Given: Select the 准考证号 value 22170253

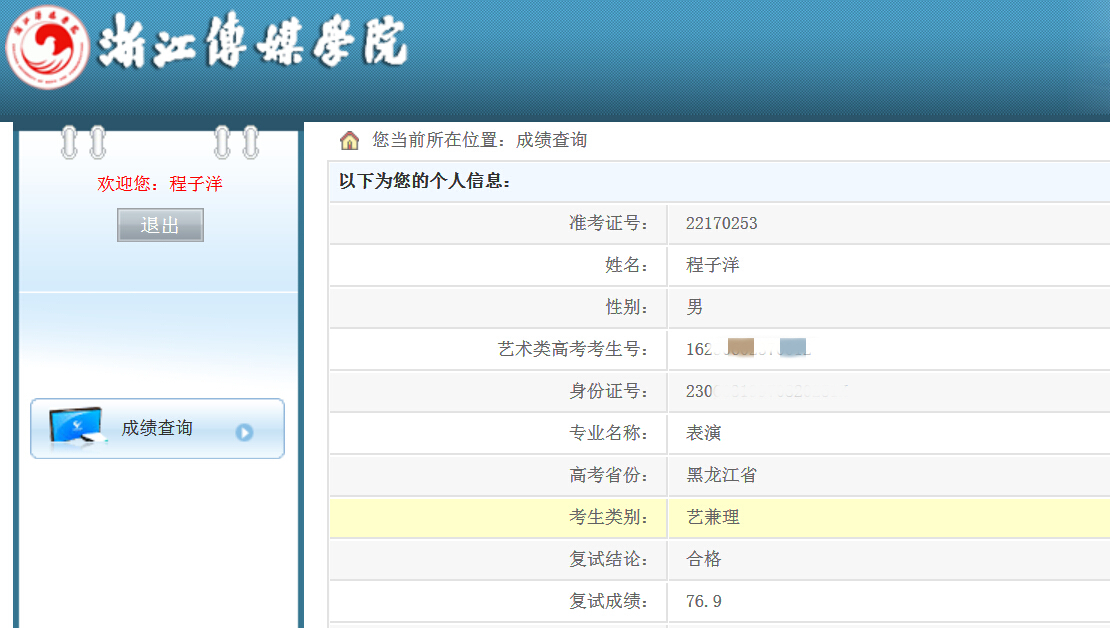Looking at the screenshot, I should [x=721, y=223].
